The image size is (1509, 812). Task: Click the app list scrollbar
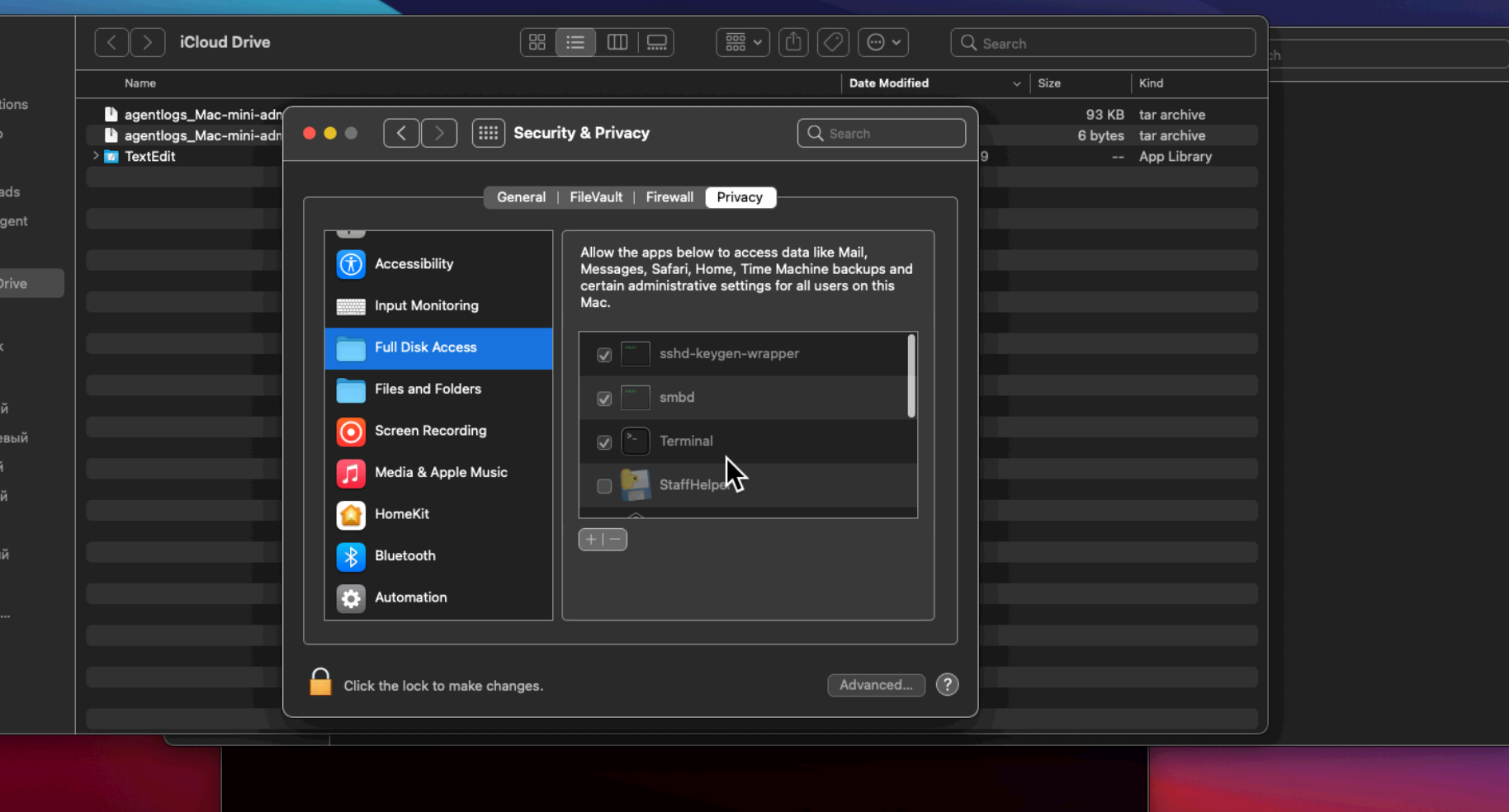(911, 375)
